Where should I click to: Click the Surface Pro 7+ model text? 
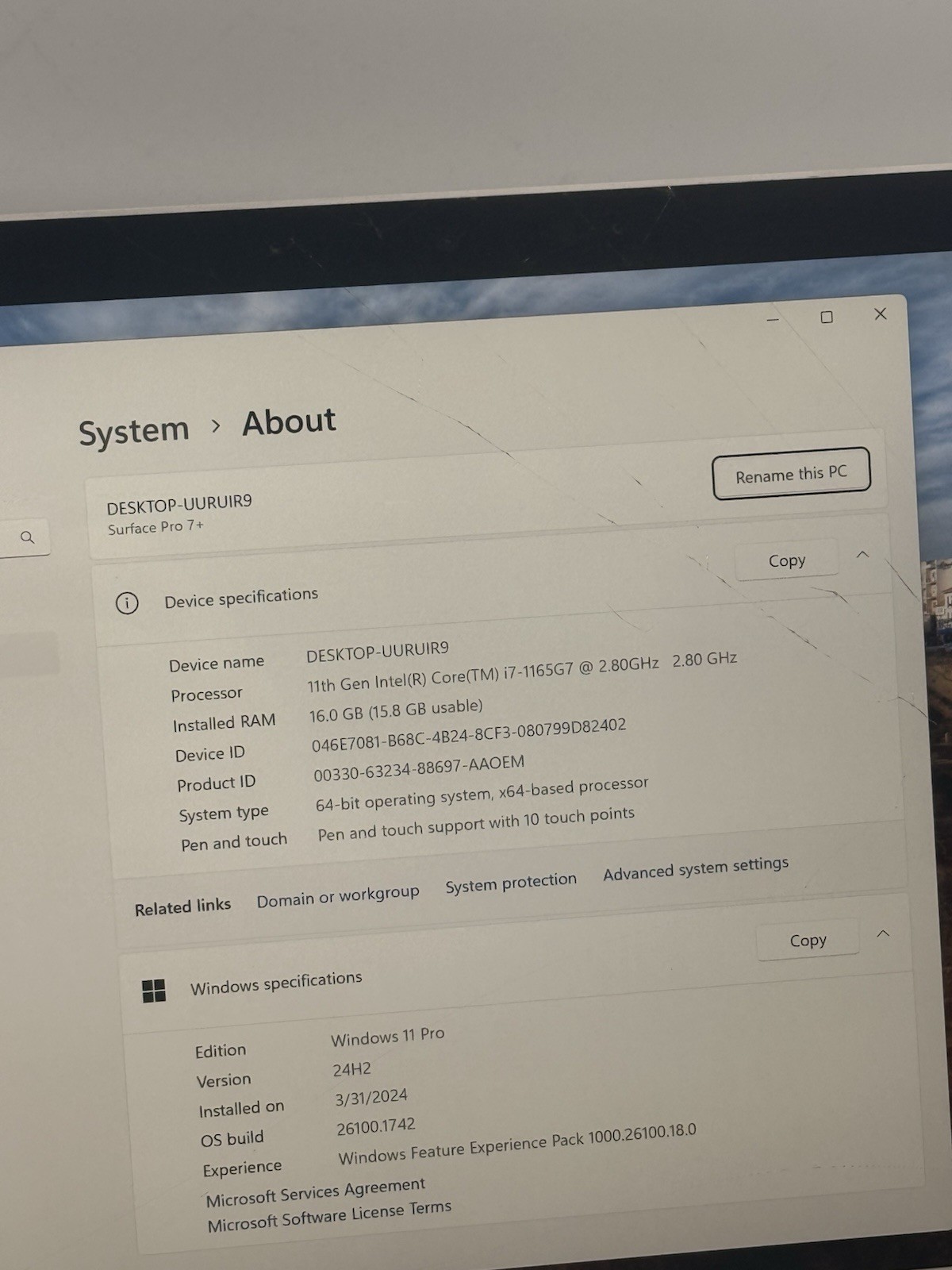(x=155, y=527)
